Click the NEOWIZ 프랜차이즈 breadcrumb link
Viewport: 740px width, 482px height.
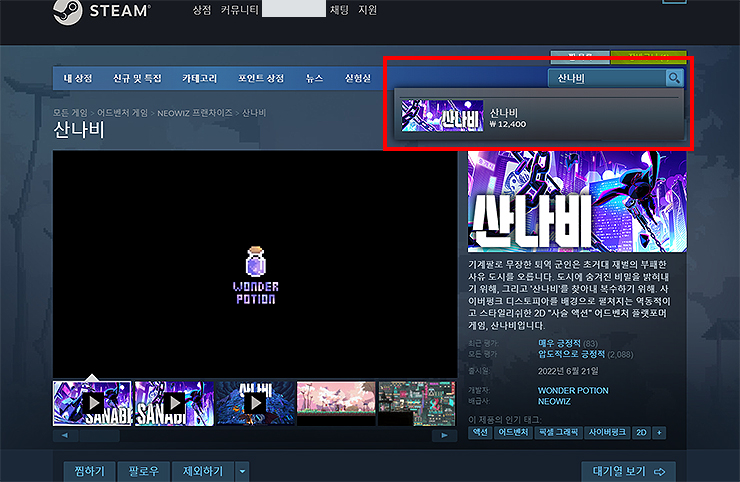pyautogui.click(x=194, y=113)
